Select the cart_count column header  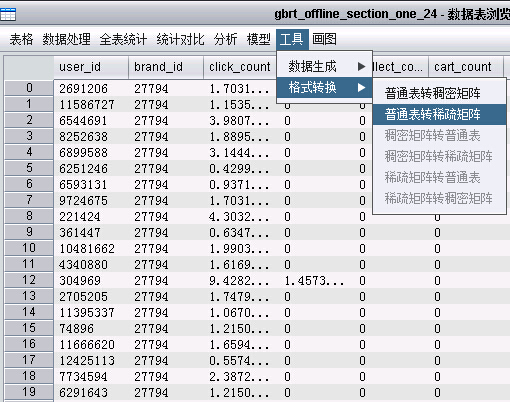pyautogui.click(x=466, y=67)
